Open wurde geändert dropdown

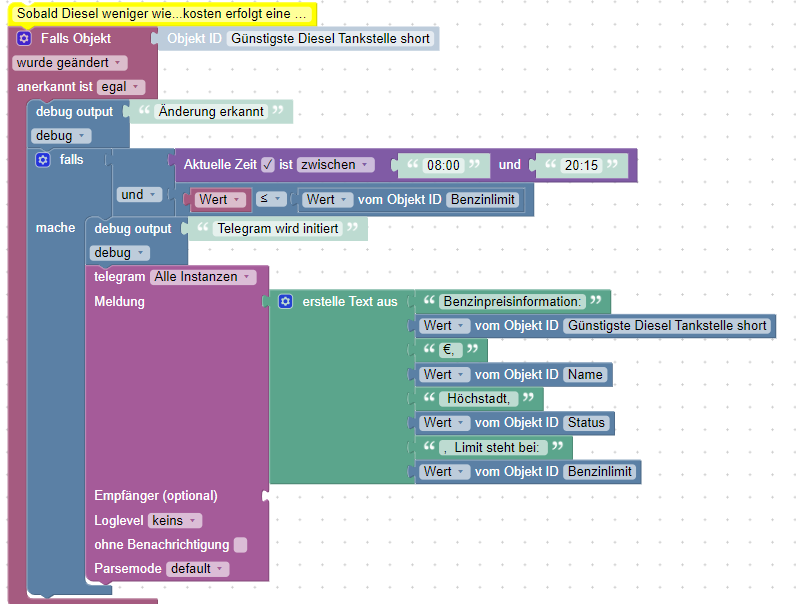click(70, 63)
